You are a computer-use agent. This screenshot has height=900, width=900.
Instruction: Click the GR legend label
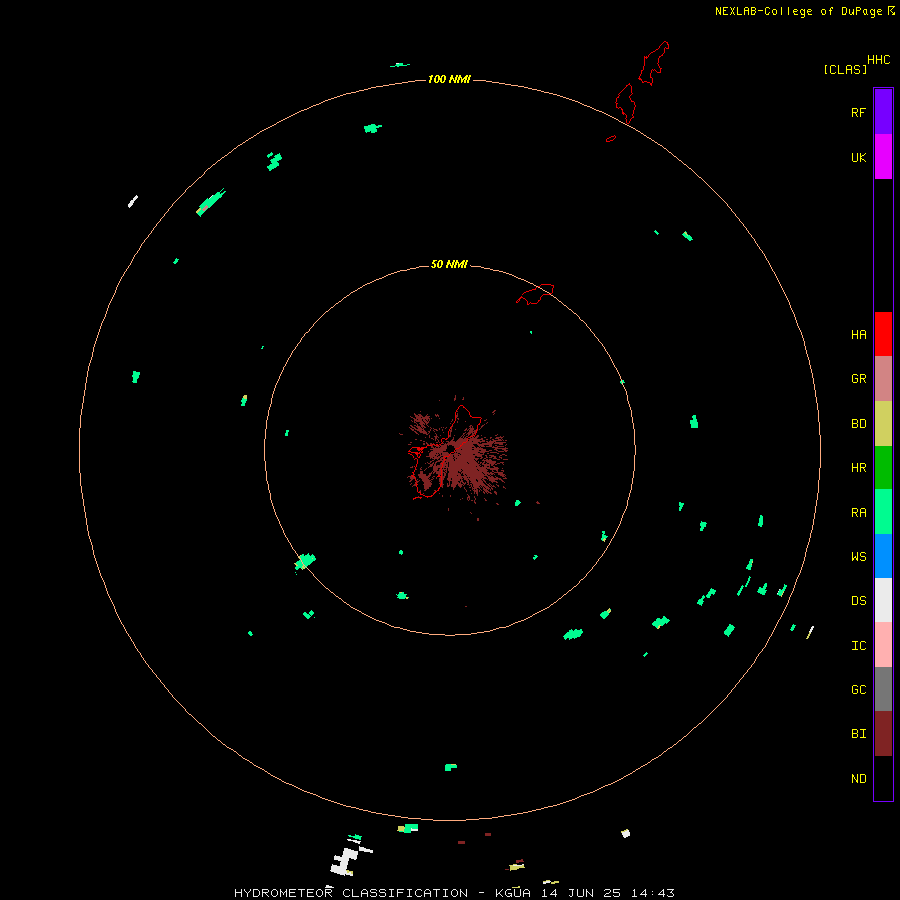click(858, 379)
